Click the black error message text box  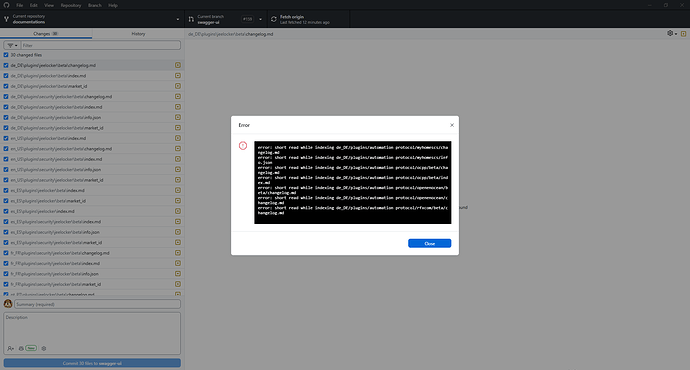click(x=352, y=182)
